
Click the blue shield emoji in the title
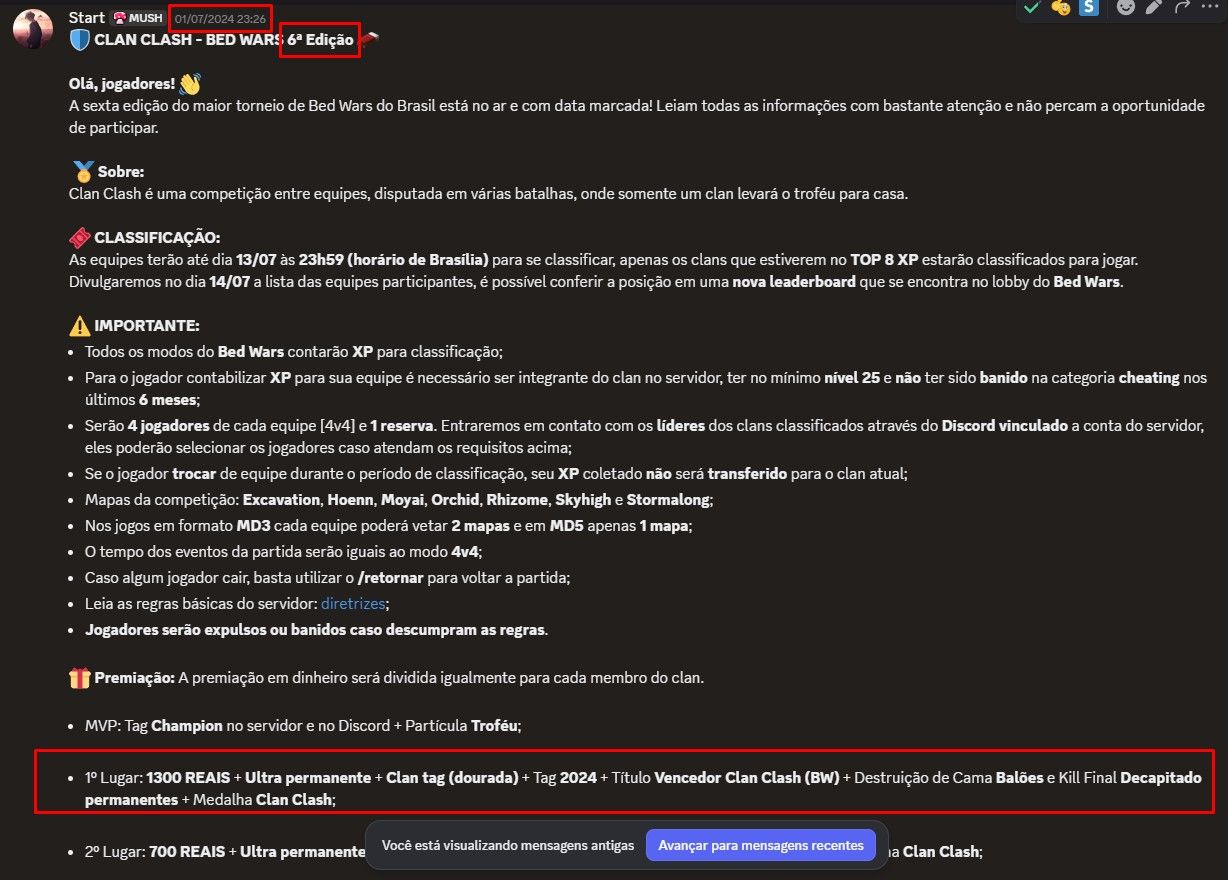coord(80,40)
